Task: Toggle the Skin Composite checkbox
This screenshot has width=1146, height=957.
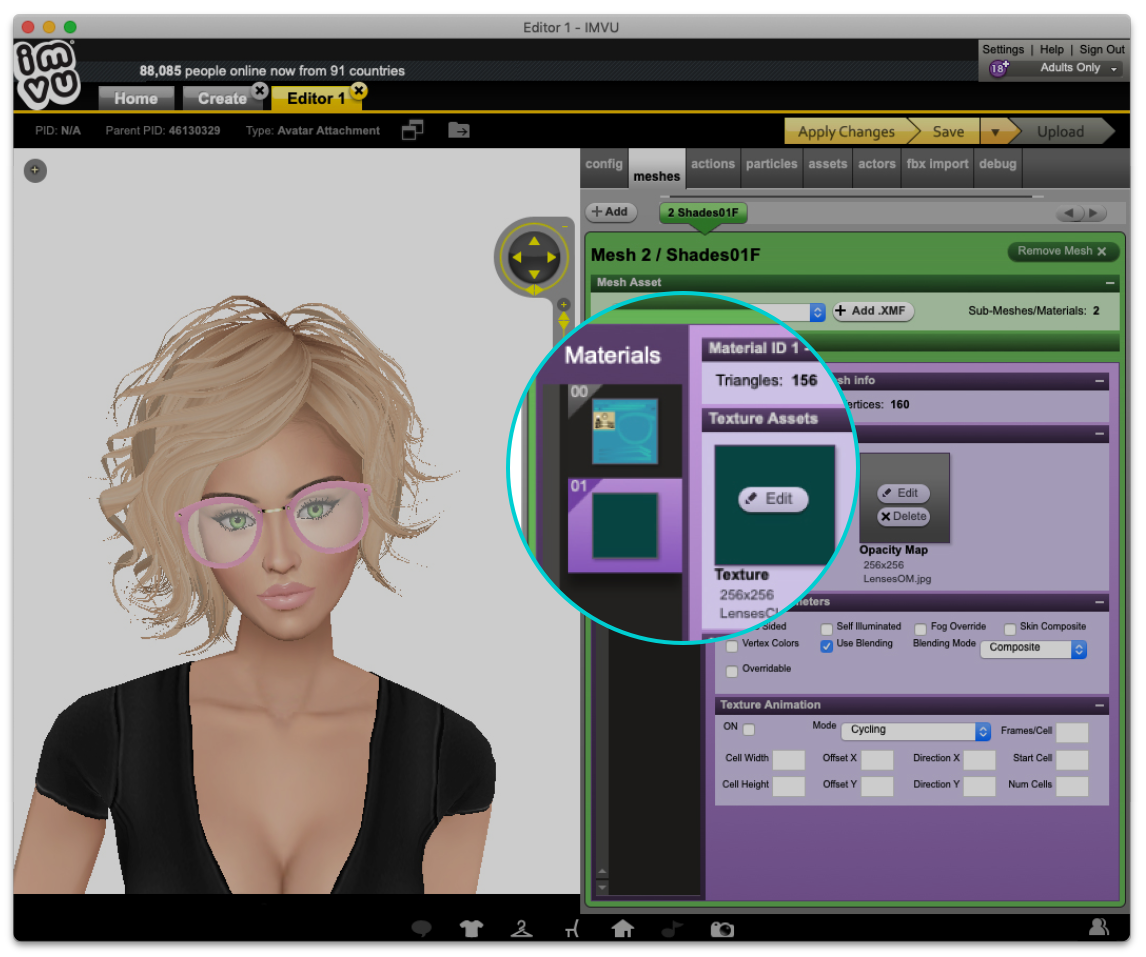Action: coord(1009,629)
